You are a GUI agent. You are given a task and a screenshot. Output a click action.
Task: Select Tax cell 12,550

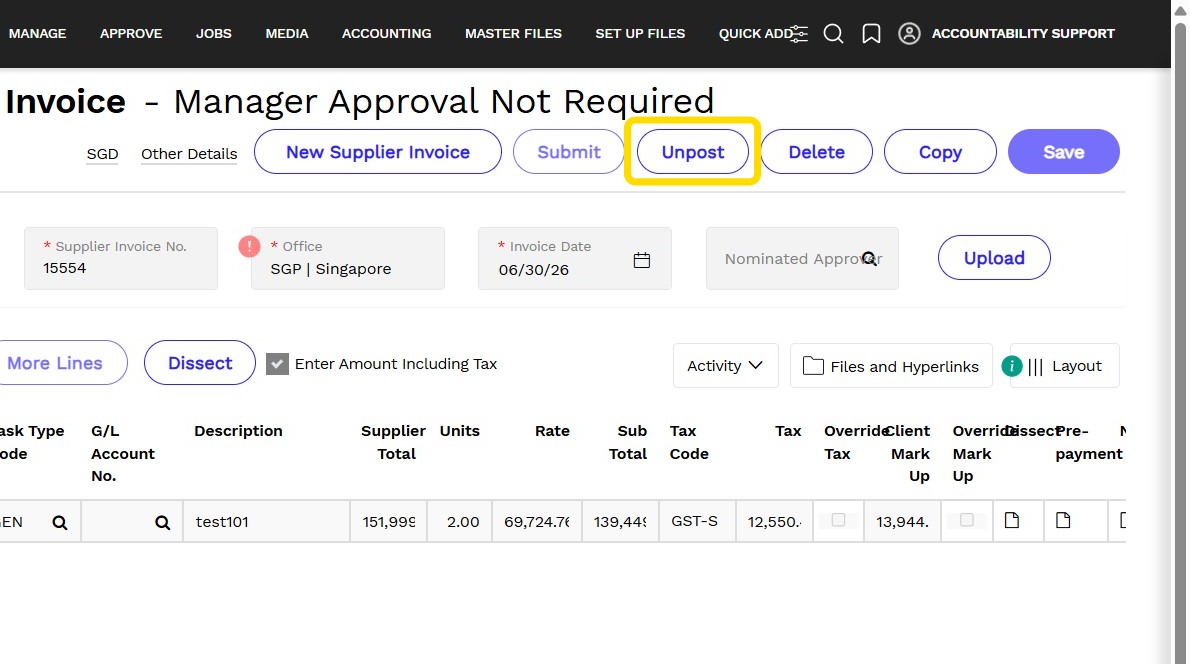click(774, 521)
